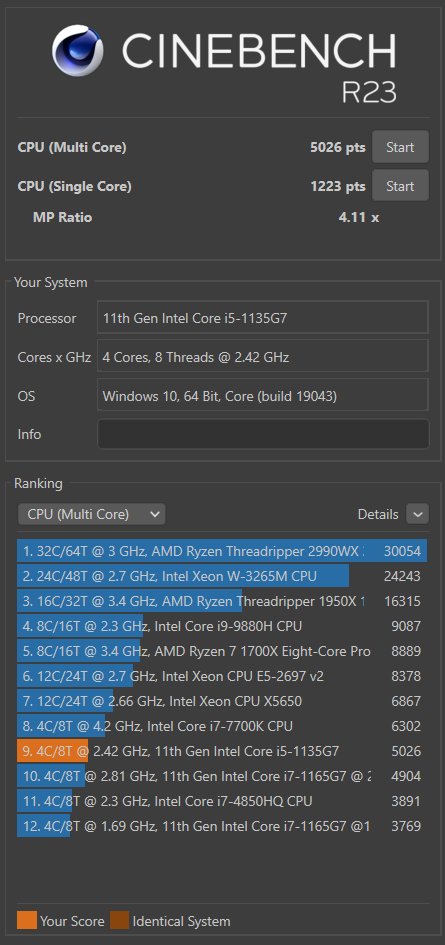The height and width of the screenshot is (945, 445).
Task: Select ranking row AMD Ryzen Threadripper 1950X
Action: pos(222,601)
